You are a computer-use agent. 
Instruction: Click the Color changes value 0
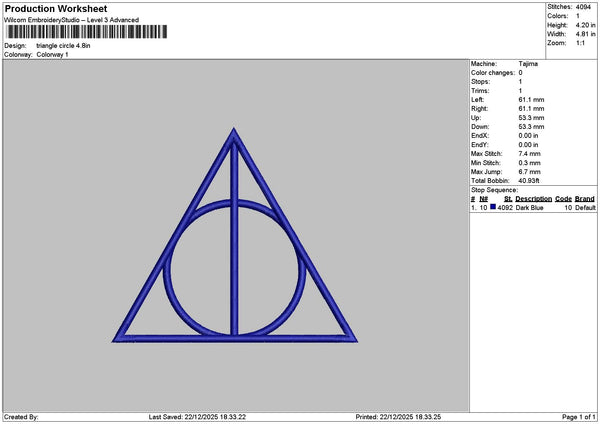click(520, 73)
